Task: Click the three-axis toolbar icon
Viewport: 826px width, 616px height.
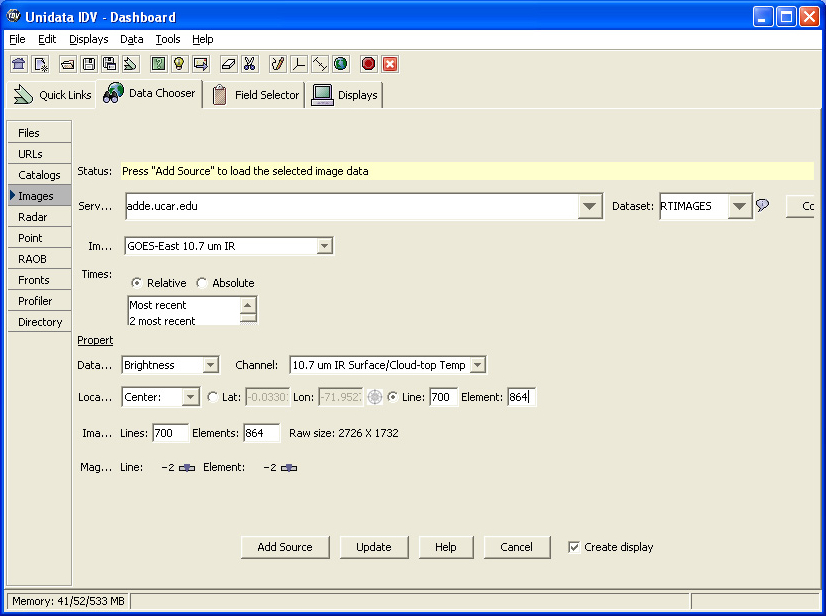Action: 299,64
